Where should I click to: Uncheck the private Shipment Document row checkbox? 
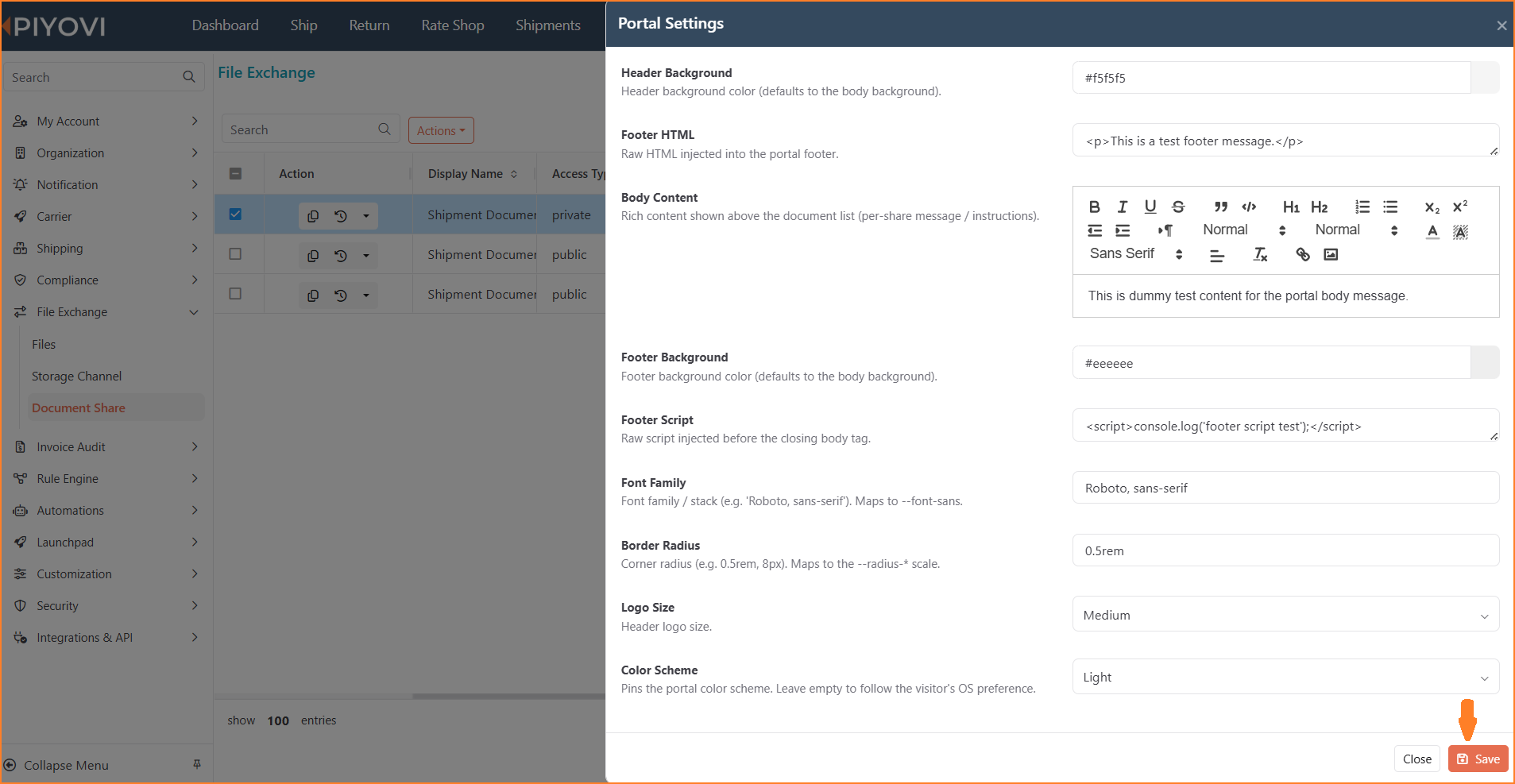tap(235, 214)
